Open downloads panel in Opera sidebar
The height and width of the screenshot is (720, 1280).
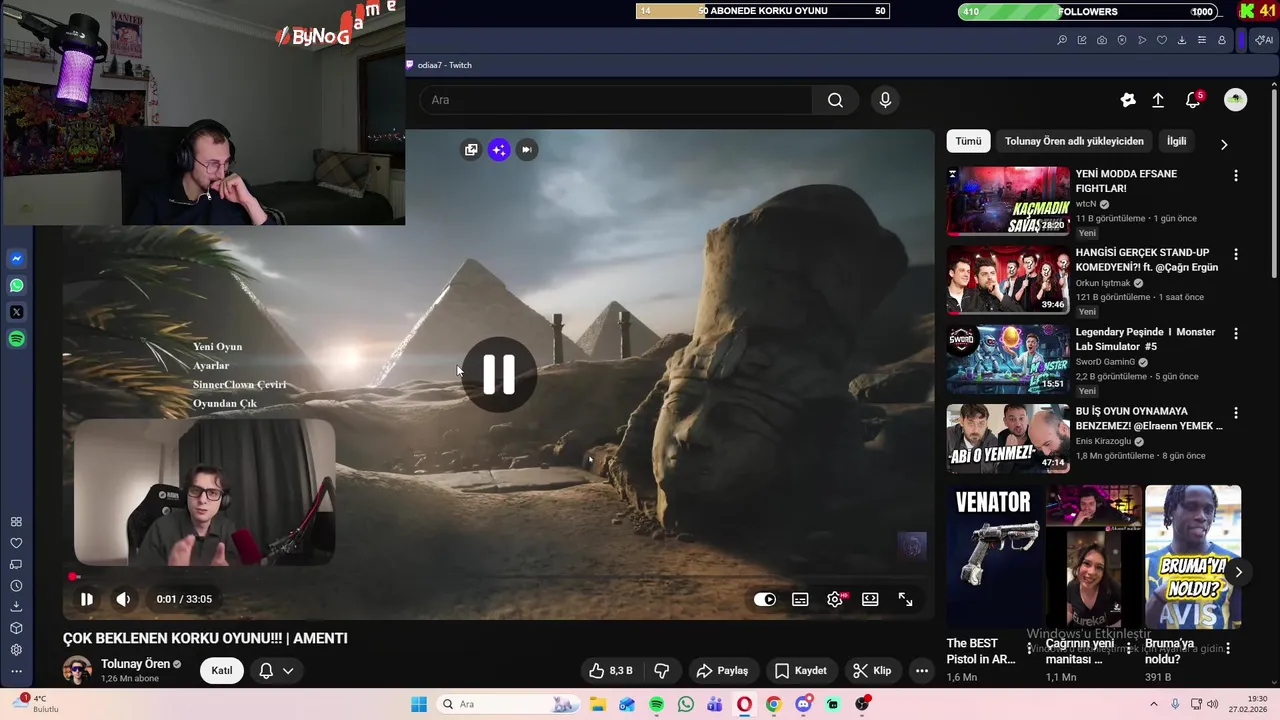[16, 607]
